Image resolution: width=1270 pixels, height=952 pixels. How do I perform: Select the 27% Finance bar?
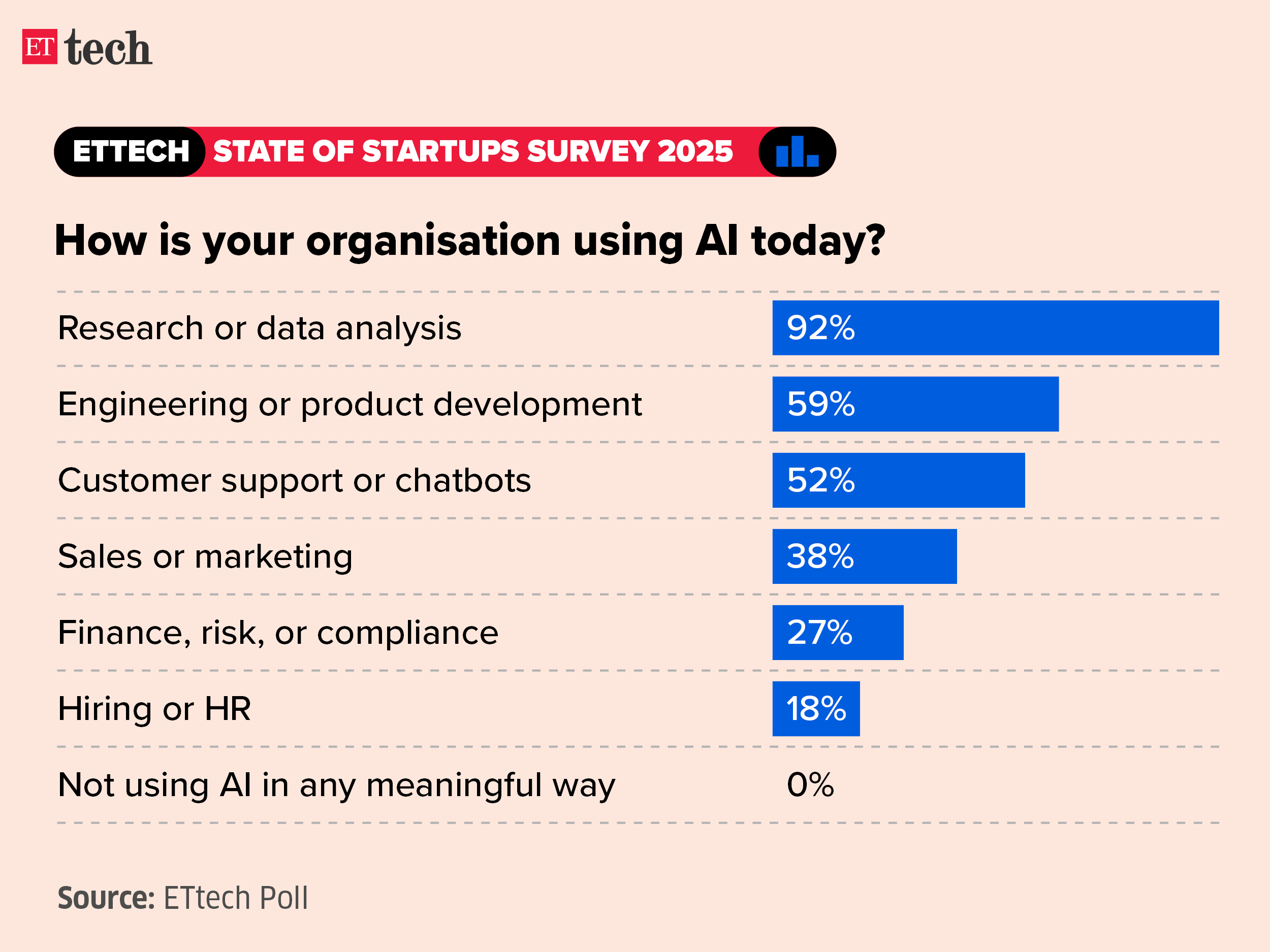click(838, 632)
